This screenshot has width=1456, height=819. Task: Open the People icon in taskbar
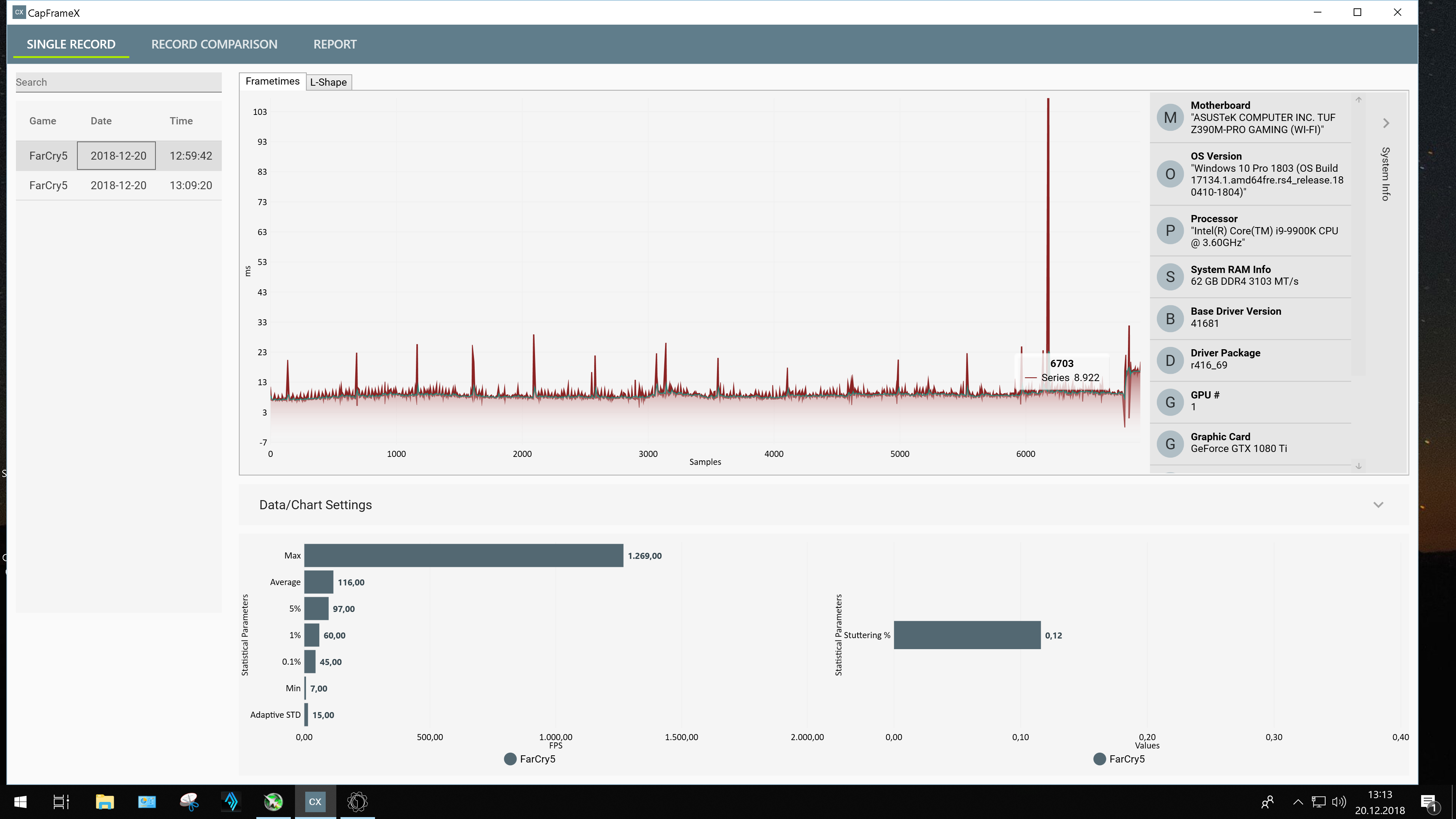click(1268, 802)
